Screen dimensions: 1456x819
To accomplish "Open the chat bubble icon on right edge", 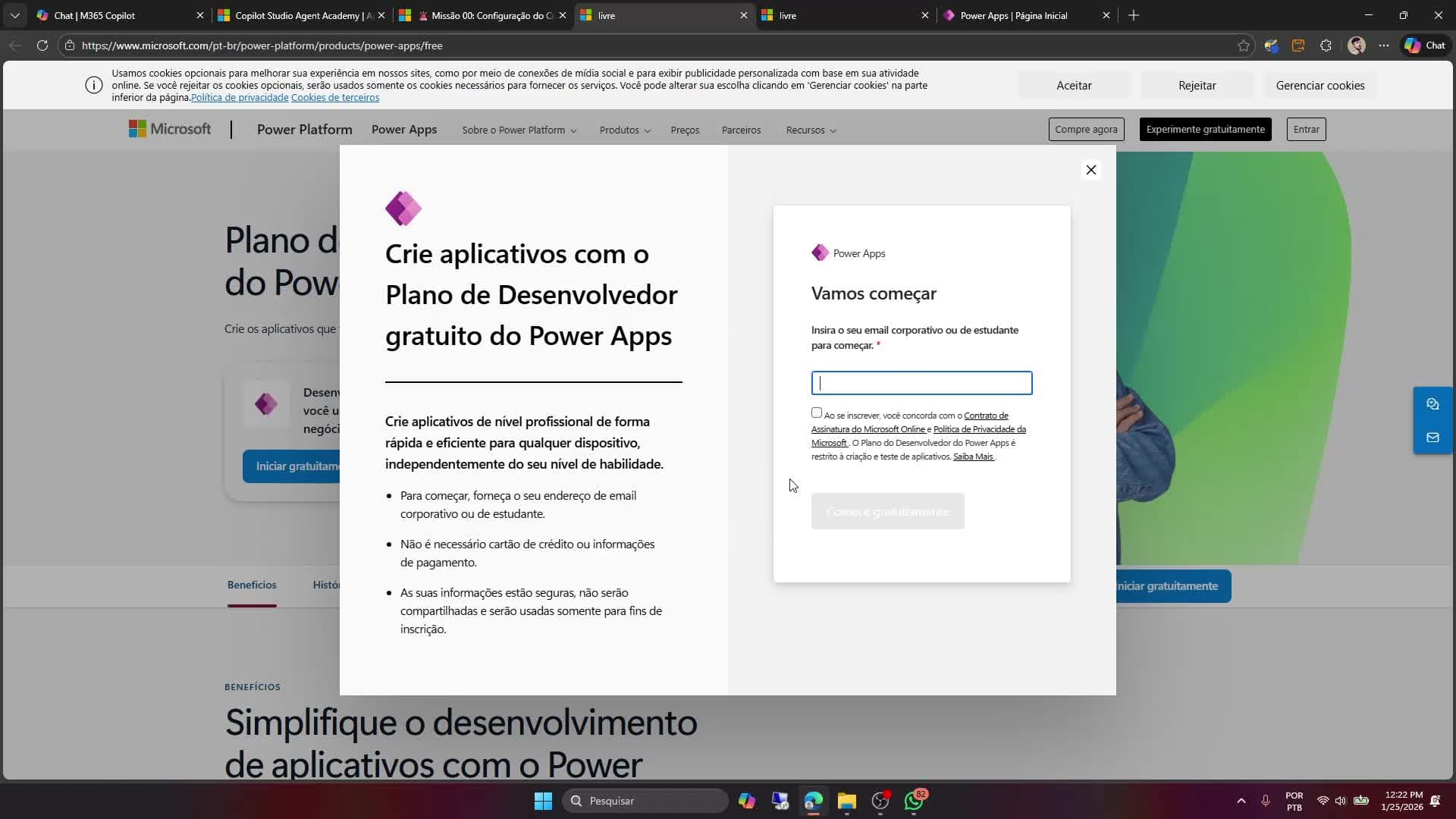I will (1433, 403).
